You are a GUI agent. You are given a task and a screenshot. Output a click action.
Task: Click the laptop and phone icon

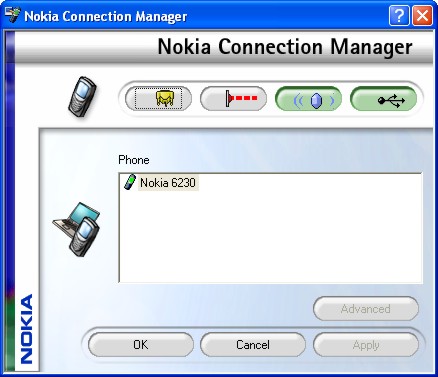point(77,229)
